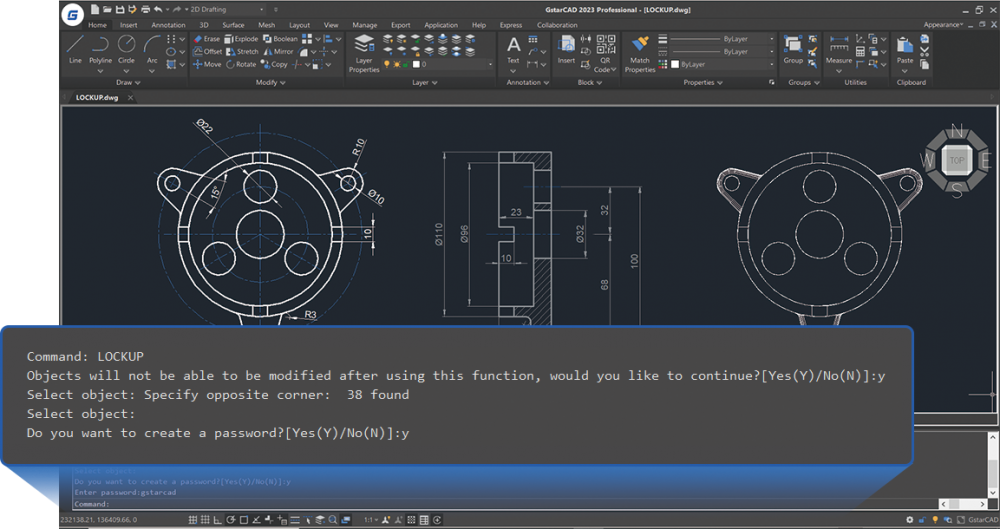
Task: Open annotation scale 1:1 dropdown
Action: tap(371, 520)
